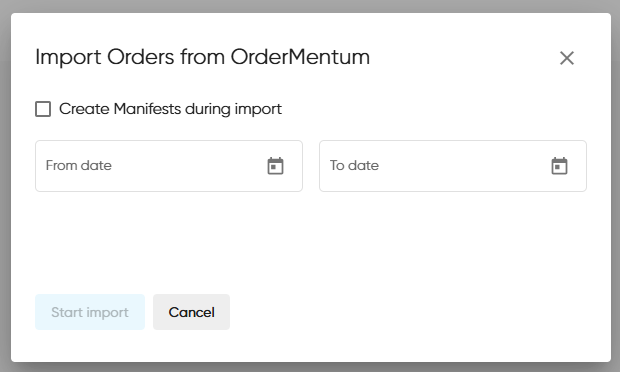Viewport: 620px width, 372px height.
Task: Close the Import Orders dialog with X
Action: pyautogui.click(x=567, y=58)
